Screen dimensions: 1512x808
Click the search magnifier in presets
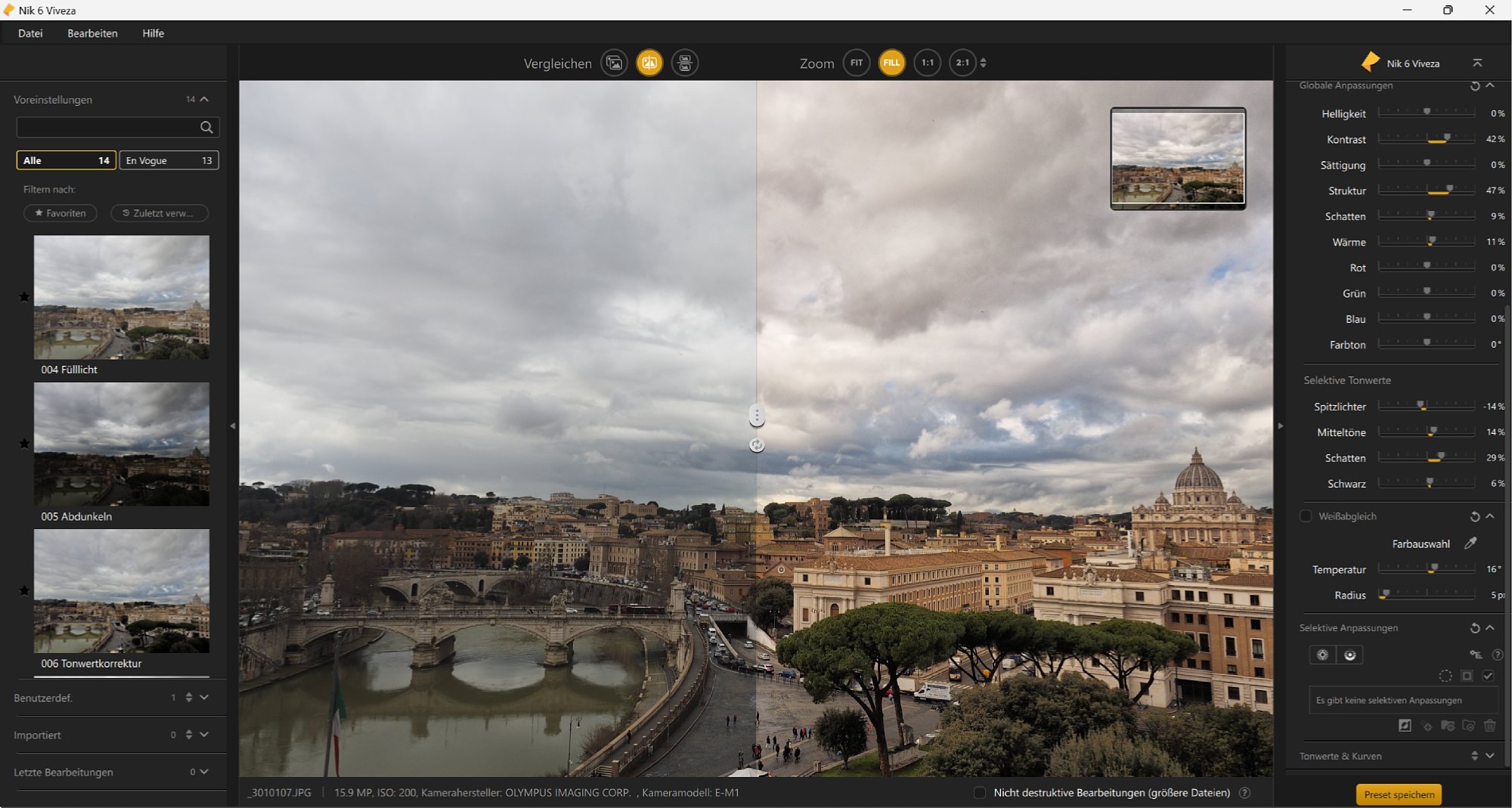pos(206,127)
